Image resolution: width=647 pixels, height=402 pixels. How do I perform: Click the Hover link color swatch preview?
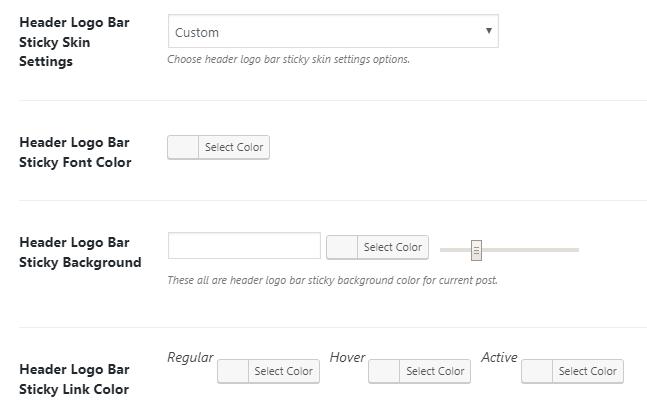[x=384, y=371]
